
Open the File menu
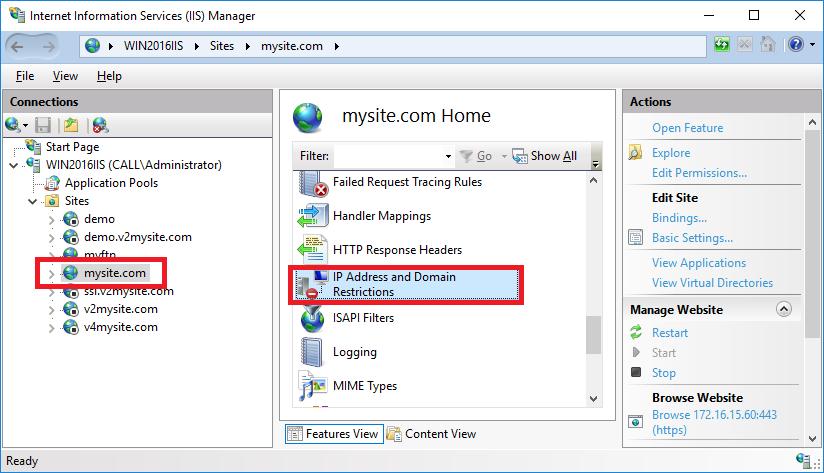25,76
